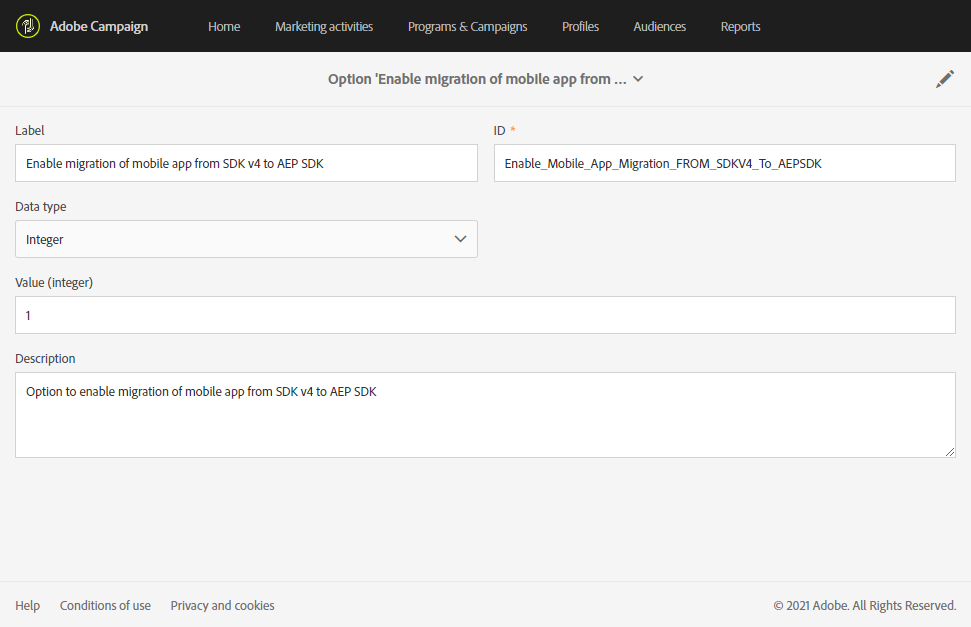Click the Adobe Campaign brand text
The height and width of the screenshot is (627, 971).
tap(99, 27)
